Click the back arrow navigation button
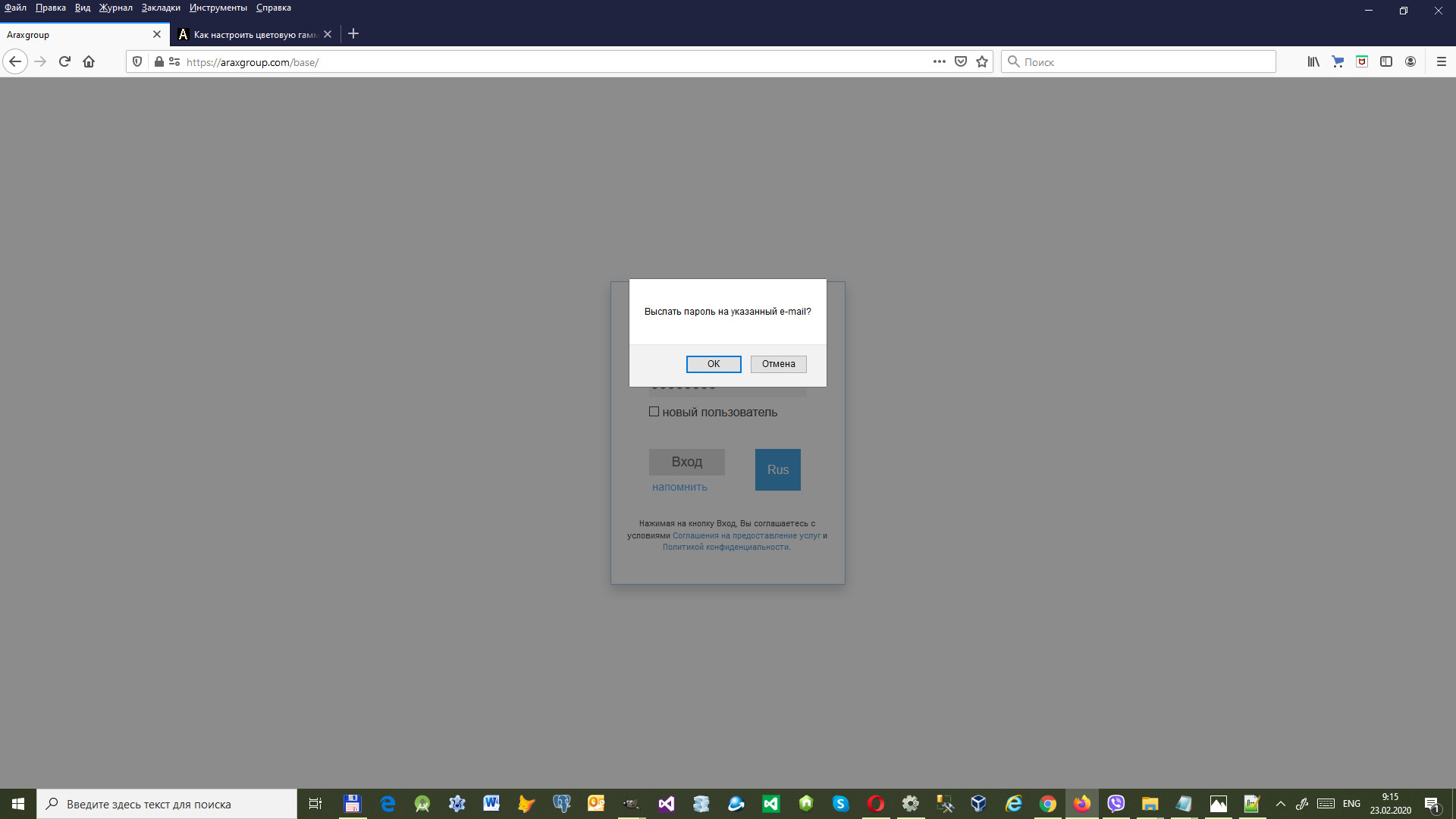Screen dimensions: 1456x819 15,61
